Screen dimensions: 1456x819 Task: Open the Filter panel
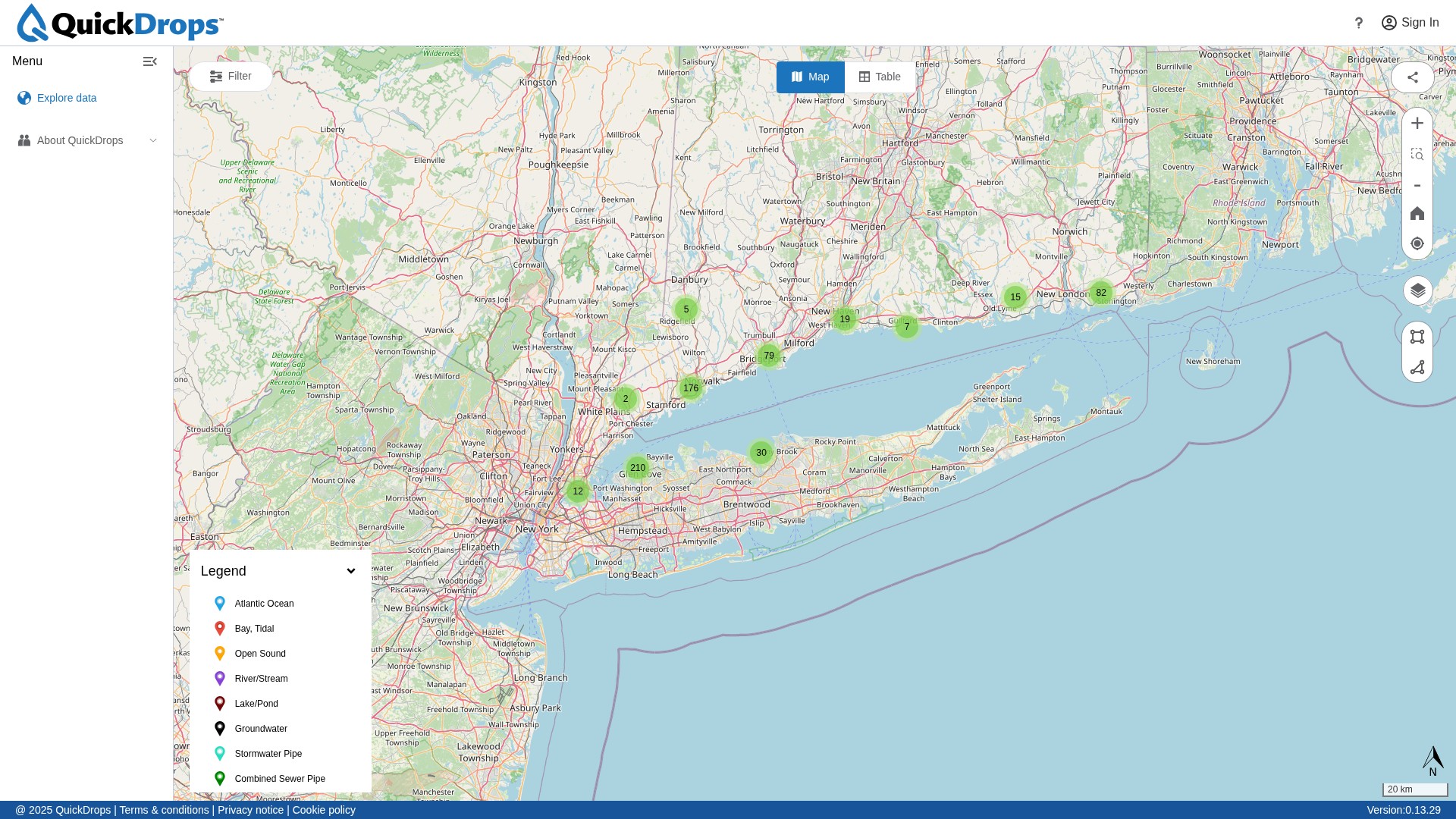[x=231, y=77]
